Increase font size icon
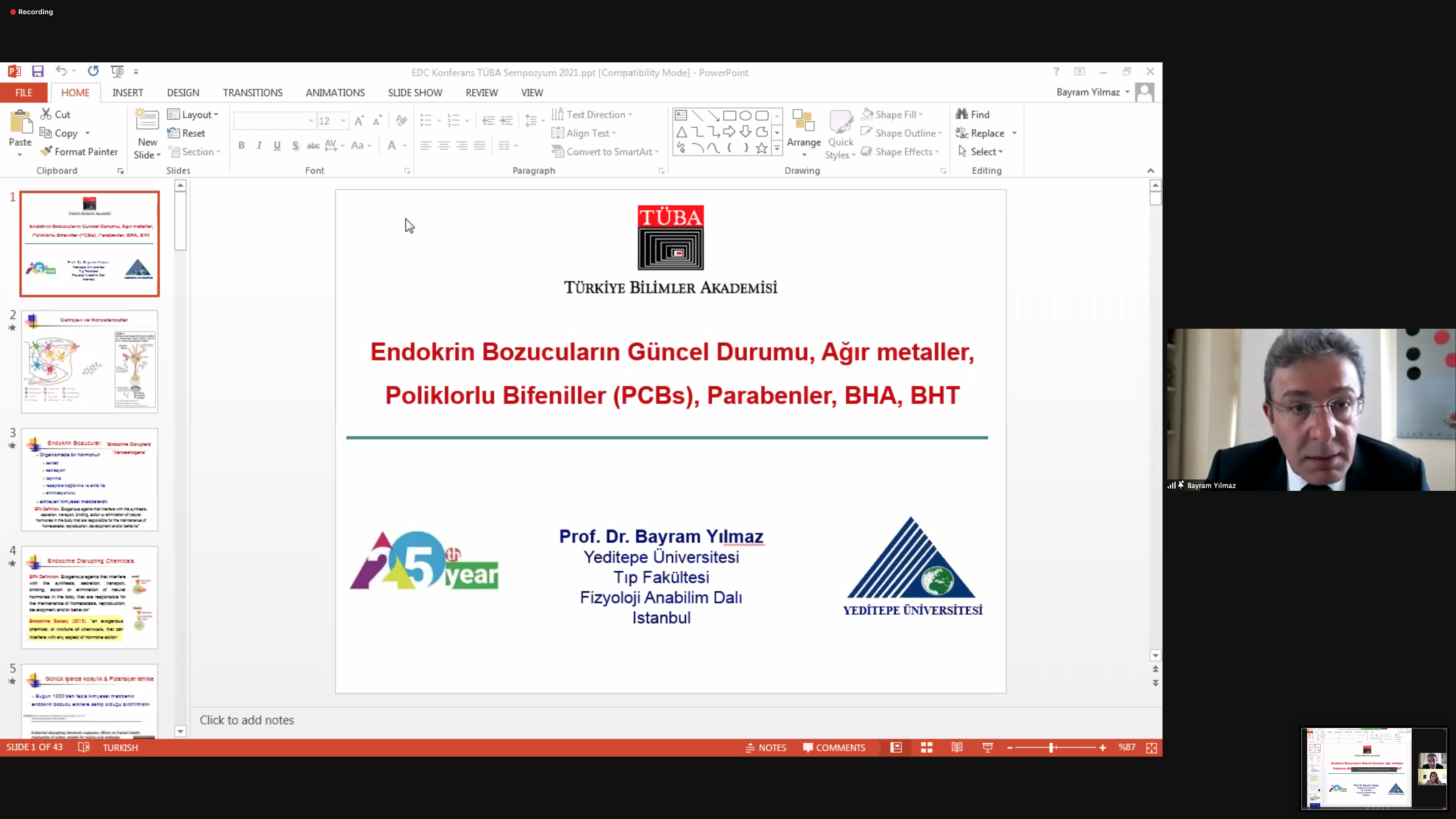 (359, 120)
